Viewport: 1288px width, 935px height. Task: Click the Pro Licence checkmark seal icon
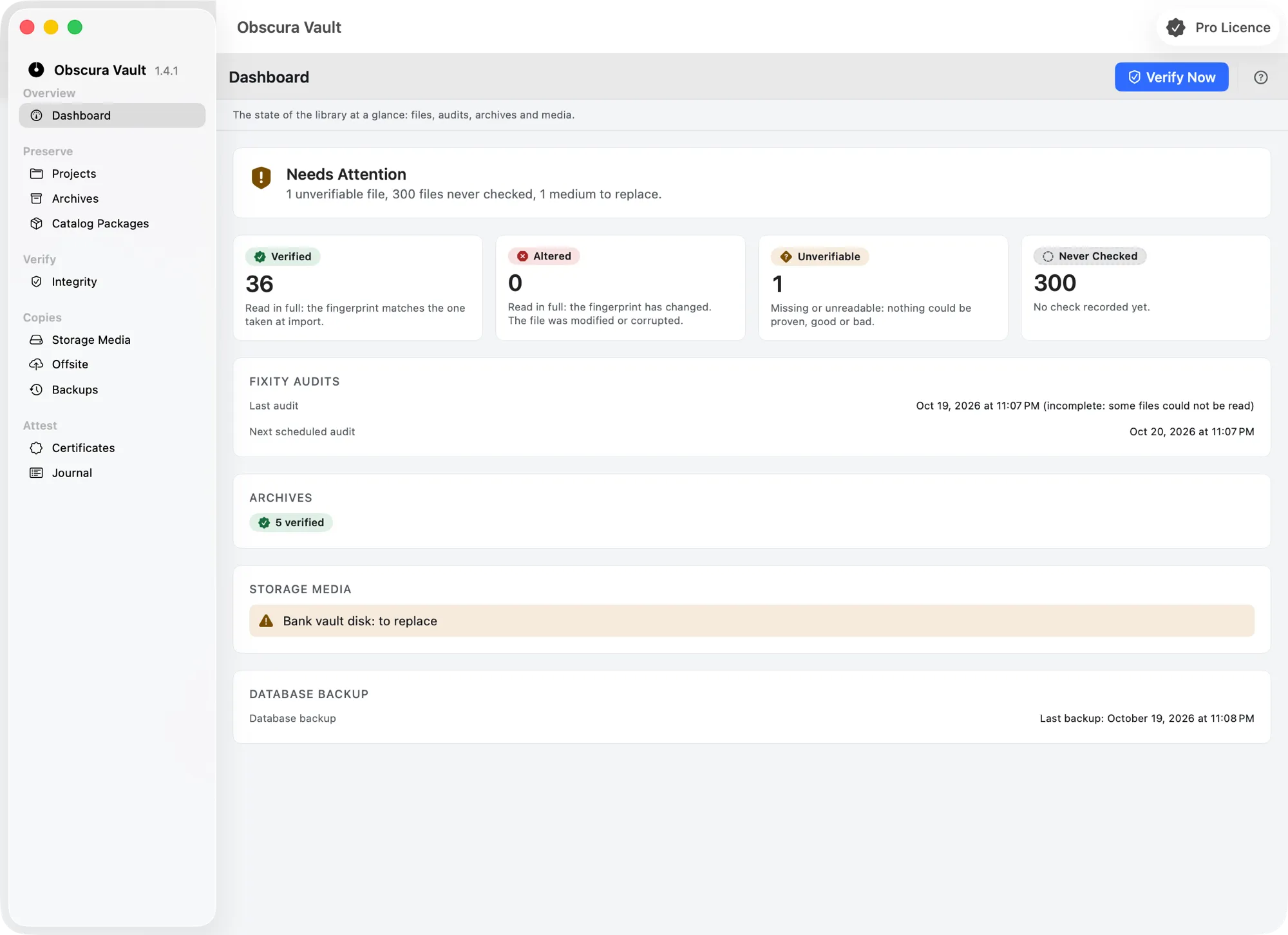[x=1176, y=28]
